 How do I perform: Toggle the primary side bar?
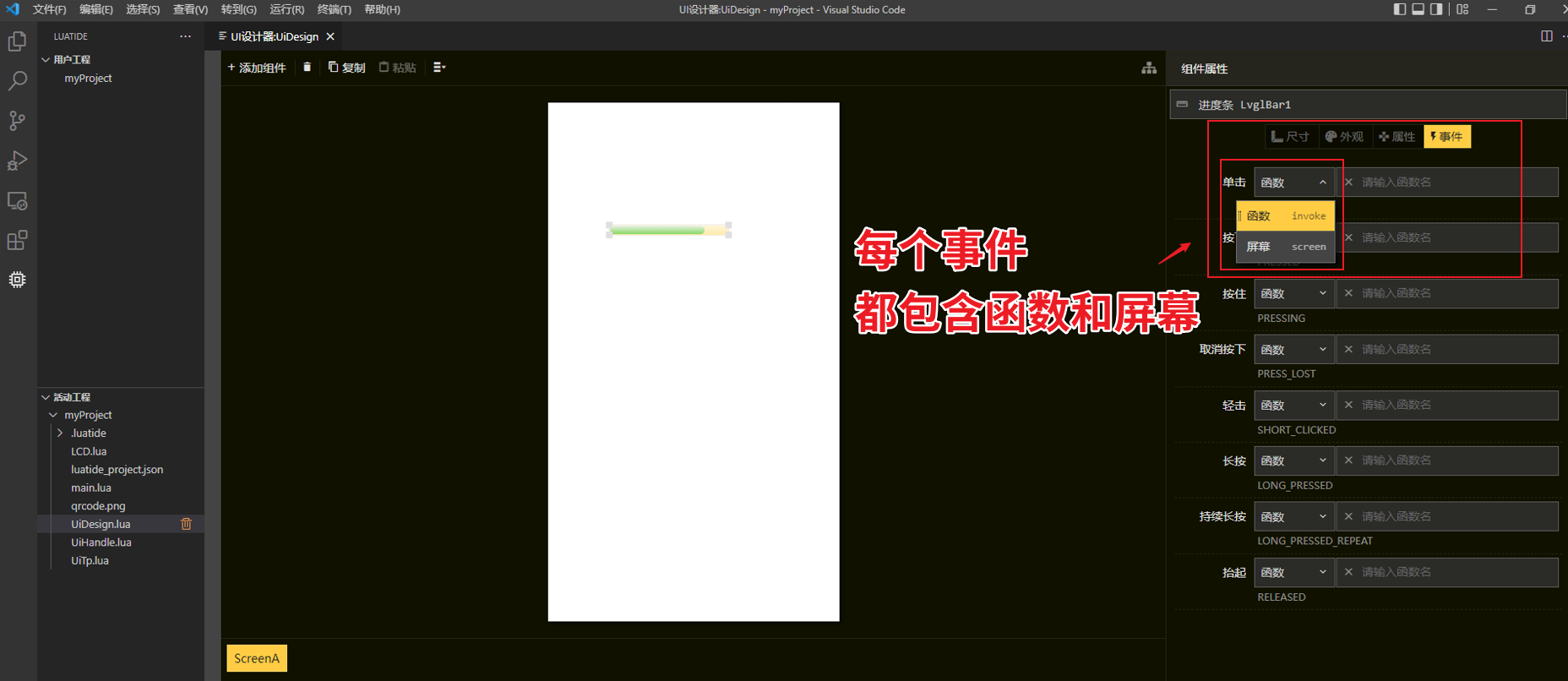1400,9
